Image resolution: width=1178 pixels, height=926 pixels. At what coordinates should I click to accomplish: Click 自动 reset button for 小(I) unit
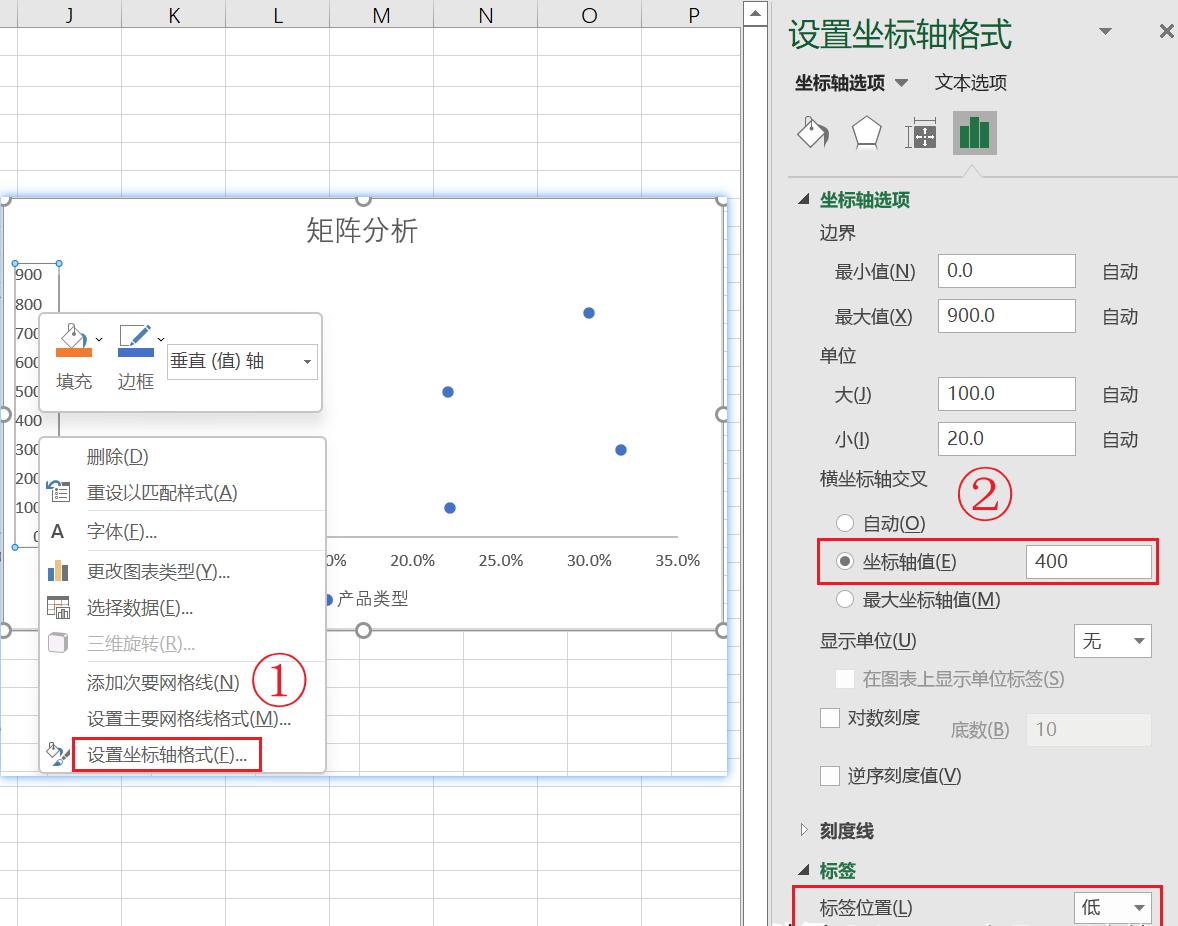point(1119,439)
